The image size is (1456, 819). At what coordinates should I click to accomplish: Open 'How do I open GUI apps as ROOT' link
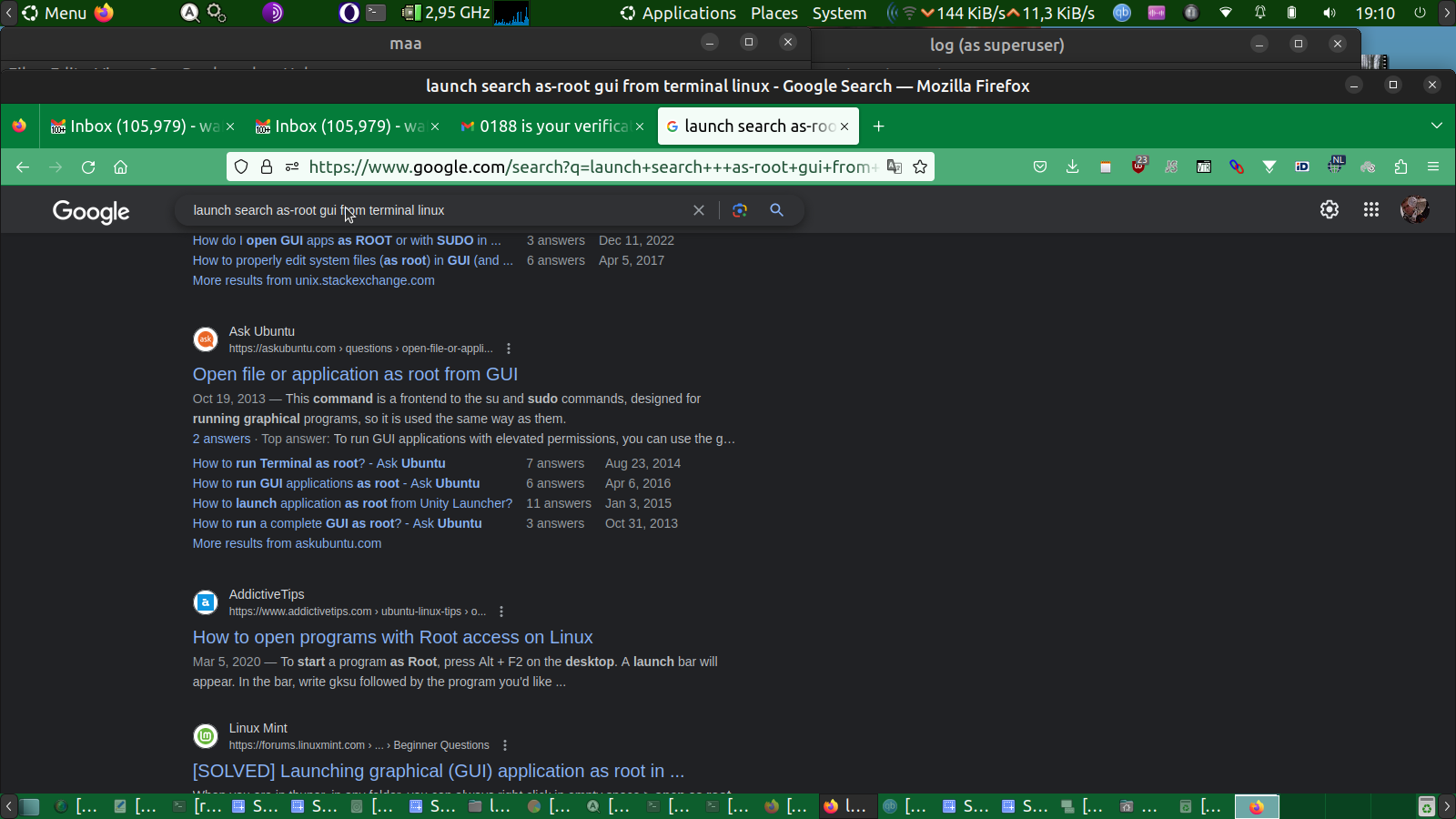point(347,240)
